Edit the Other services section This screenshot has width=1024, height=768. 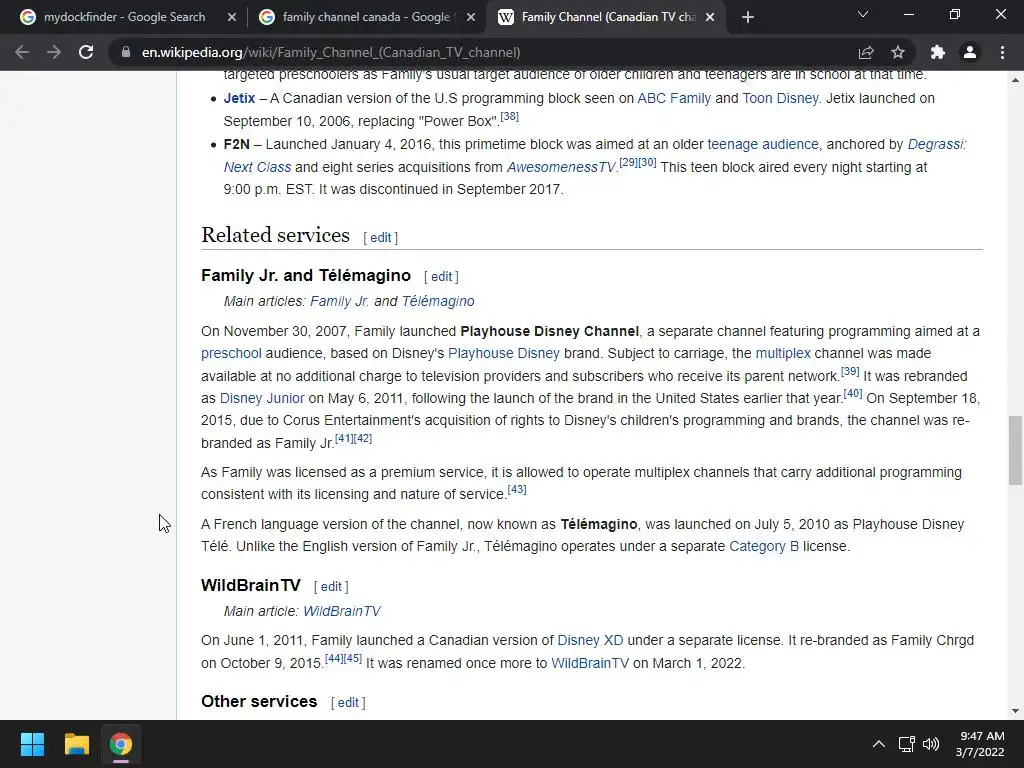[348, 703]
